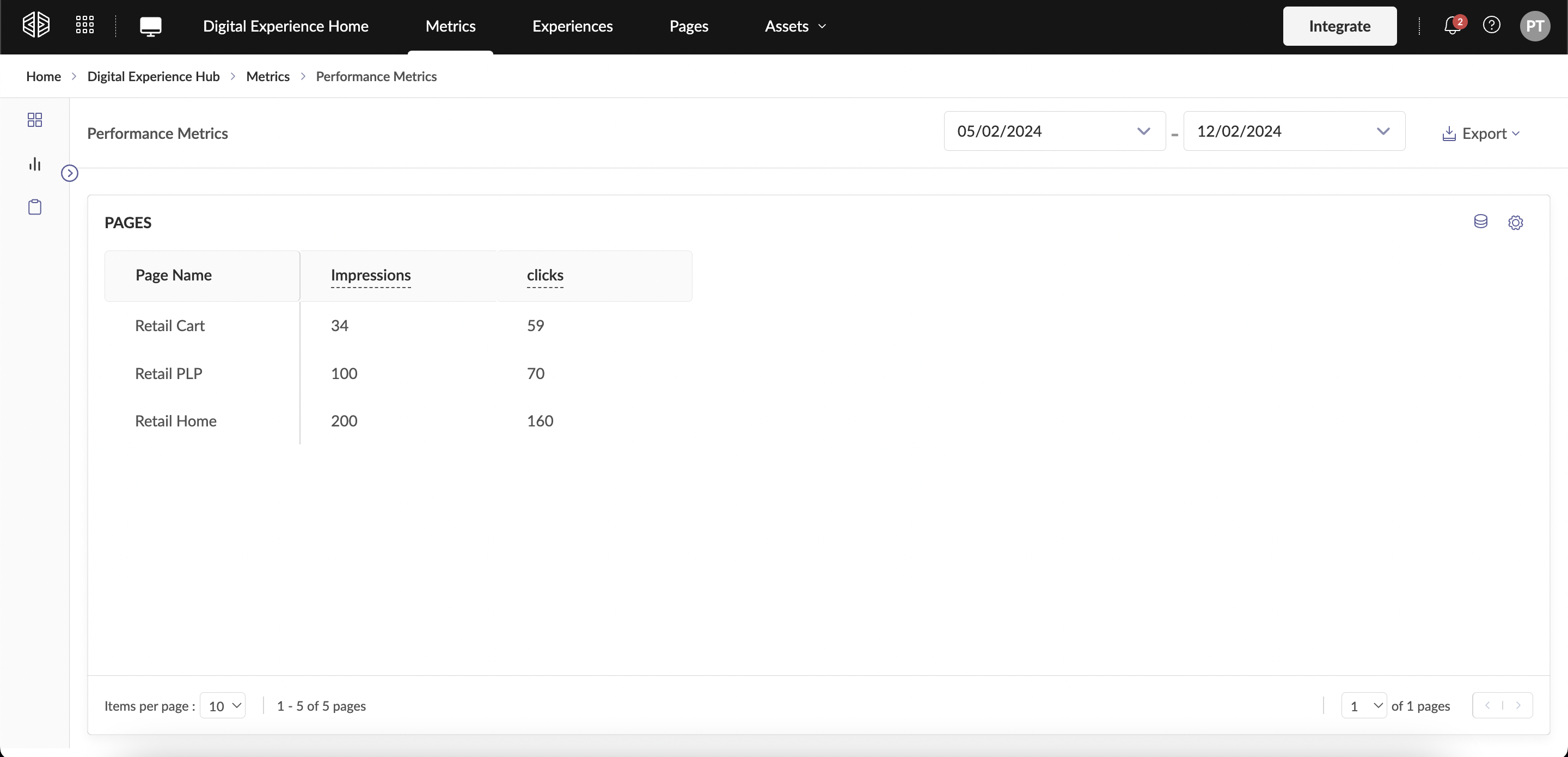
Task: Change the items per page dropdown
Action: (x=223, y=705)
